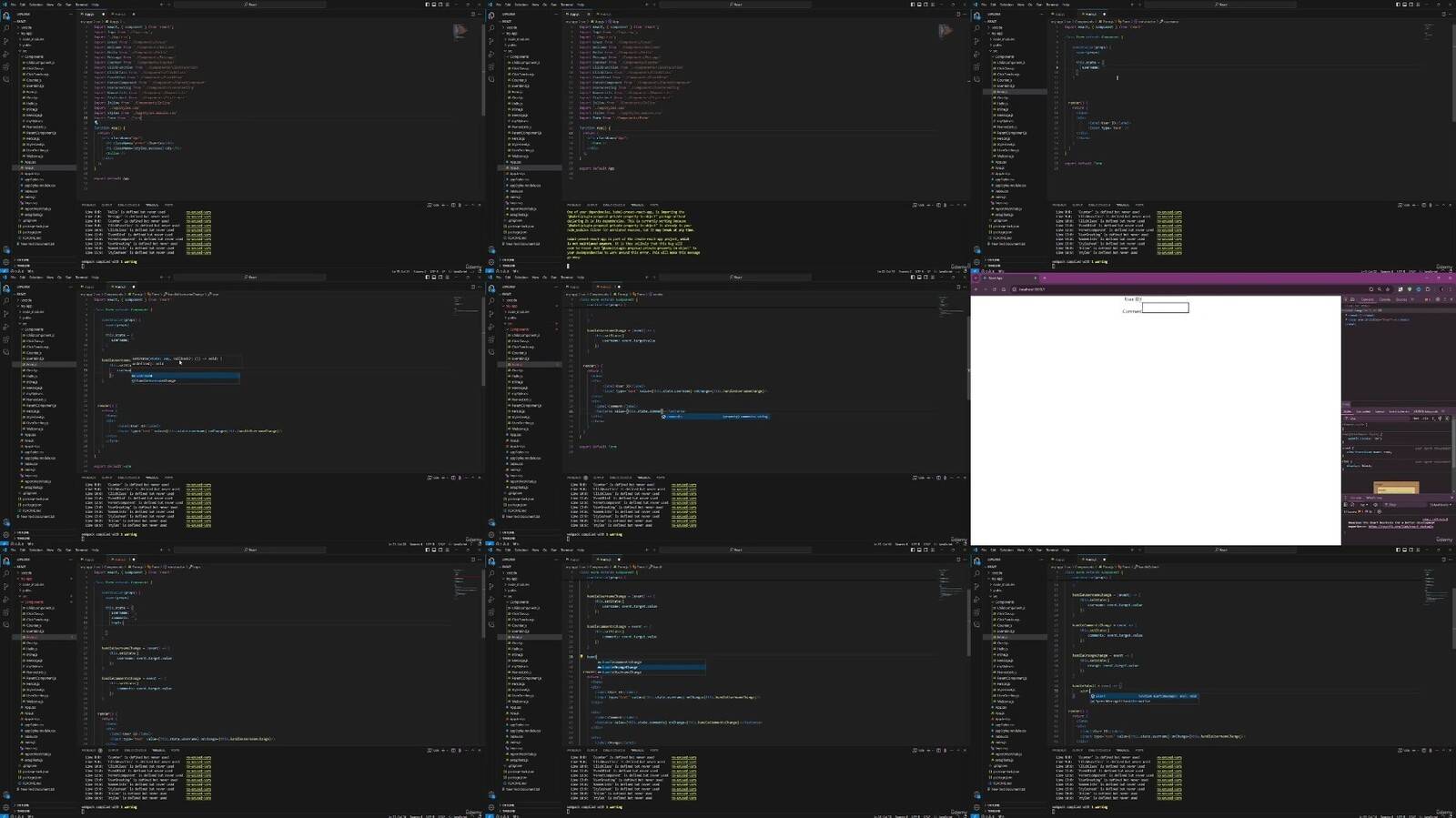Screen dimensions: 1456x818
Task: Open the Computed styles tab in DevTools
Action: point(1363,411)
